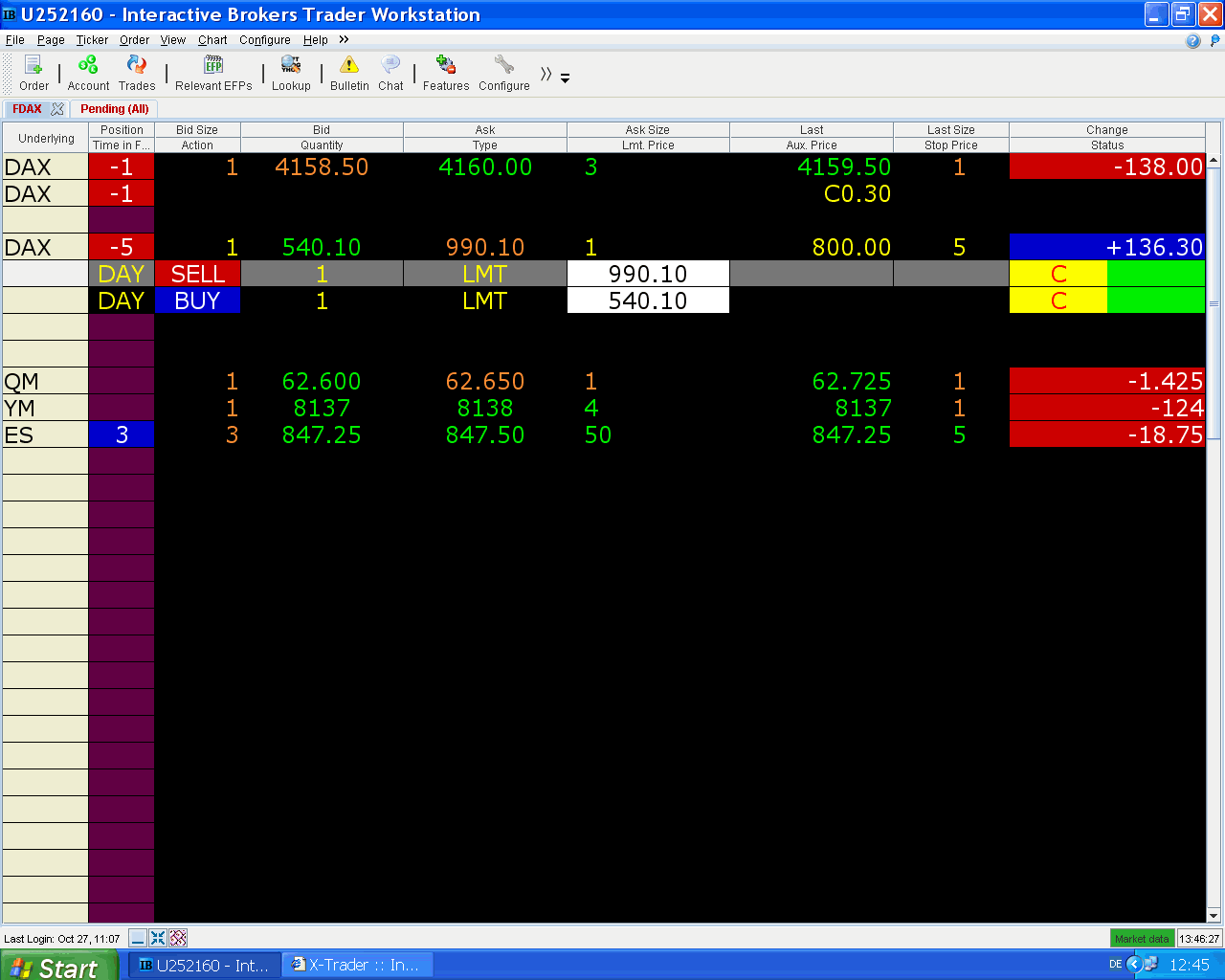Click scrollbar up arrow

[x=1214, y=161]
